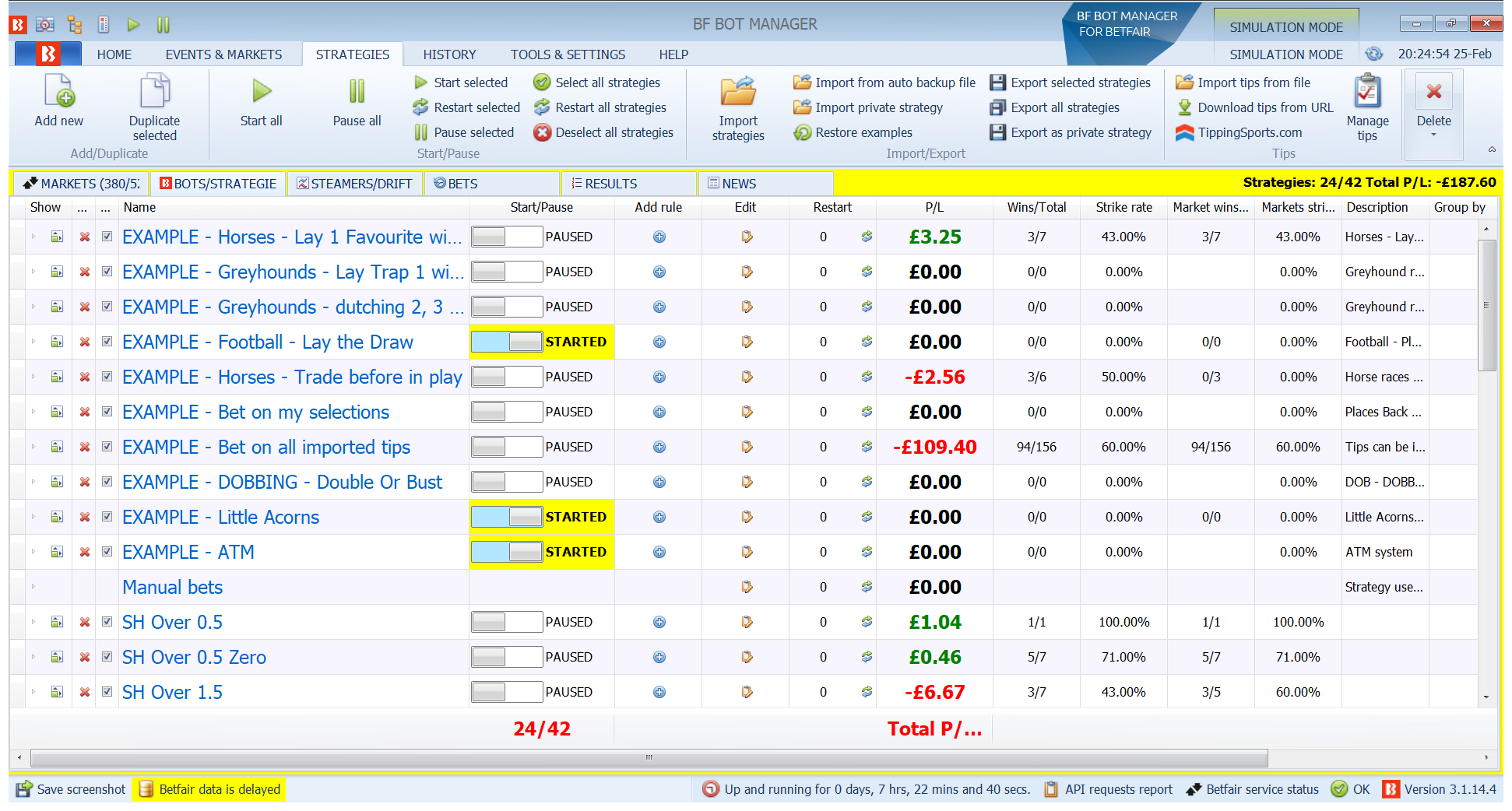1512x811 pixels.
Task: Expand the Greyhounds dutching row details
Action: 33,307
